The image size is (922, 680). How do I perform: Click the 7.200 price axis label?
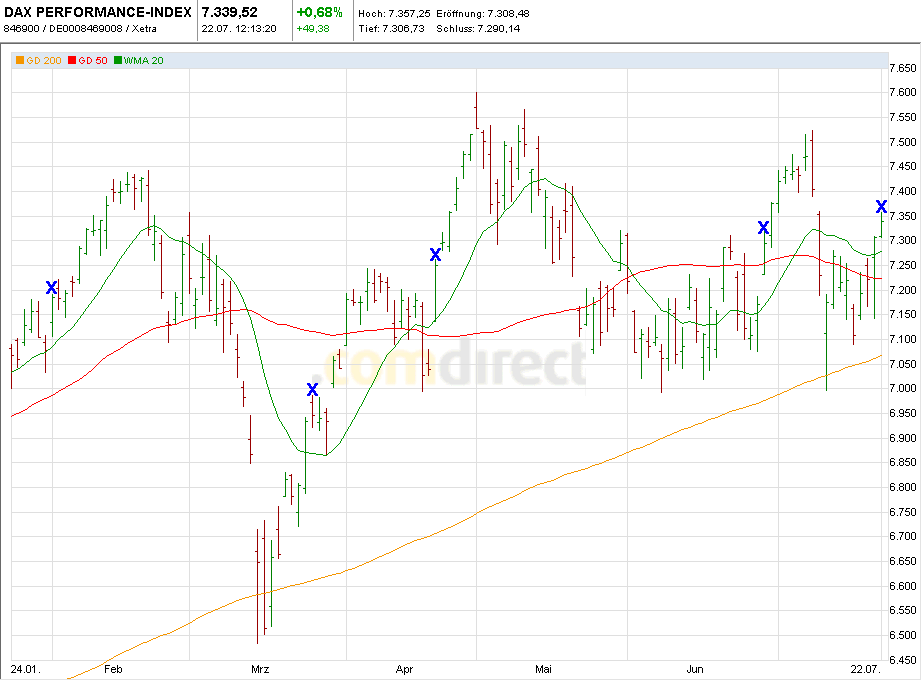(x=903, y=290)
